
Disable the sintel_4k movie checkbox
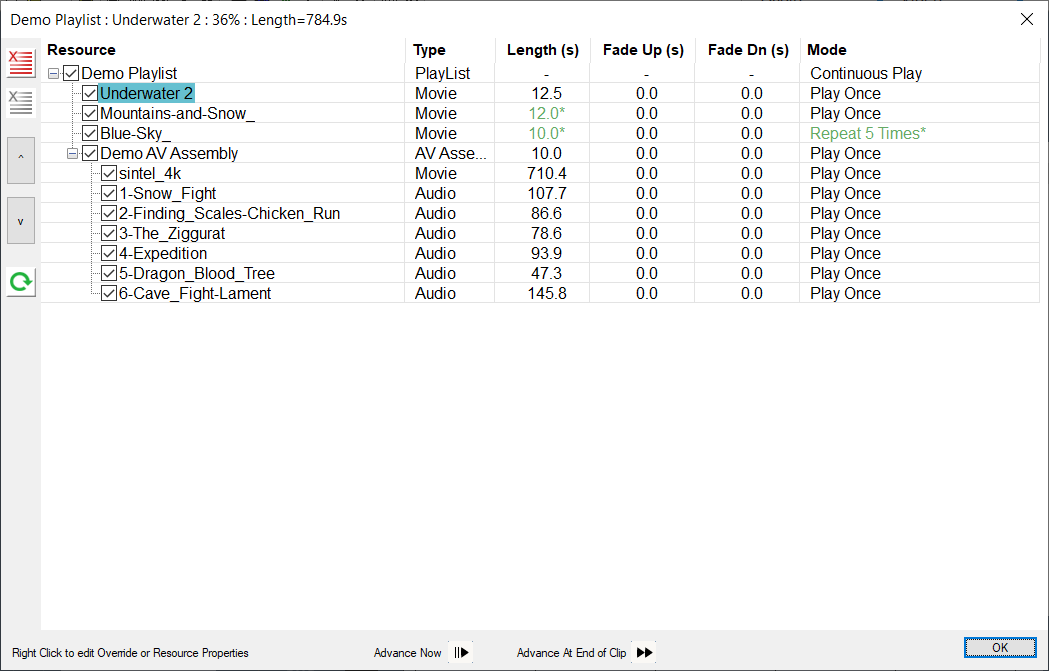click(x=109, y=173)
